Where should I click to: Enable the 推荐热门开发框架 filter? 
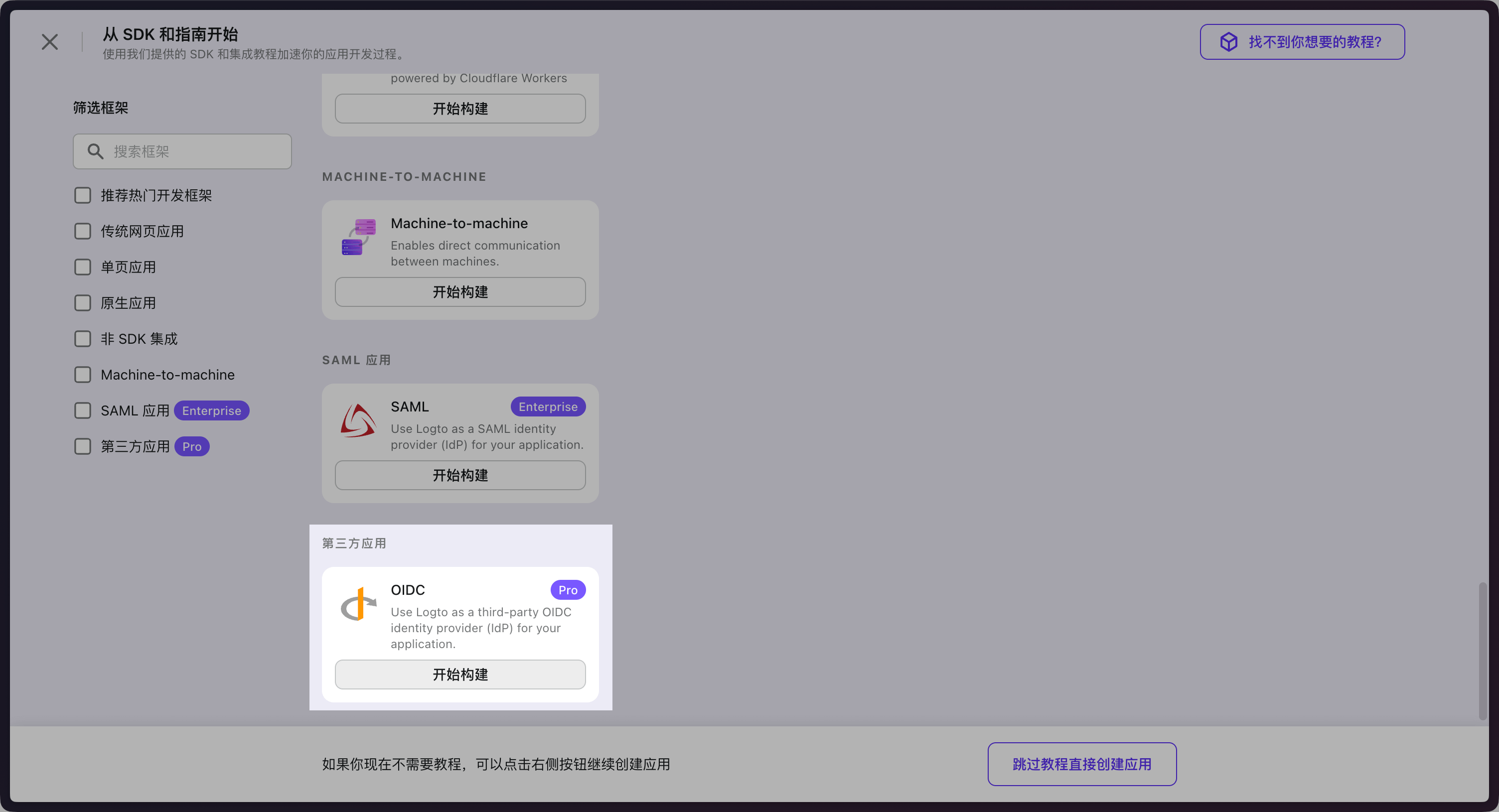click(x=83, y=195)
